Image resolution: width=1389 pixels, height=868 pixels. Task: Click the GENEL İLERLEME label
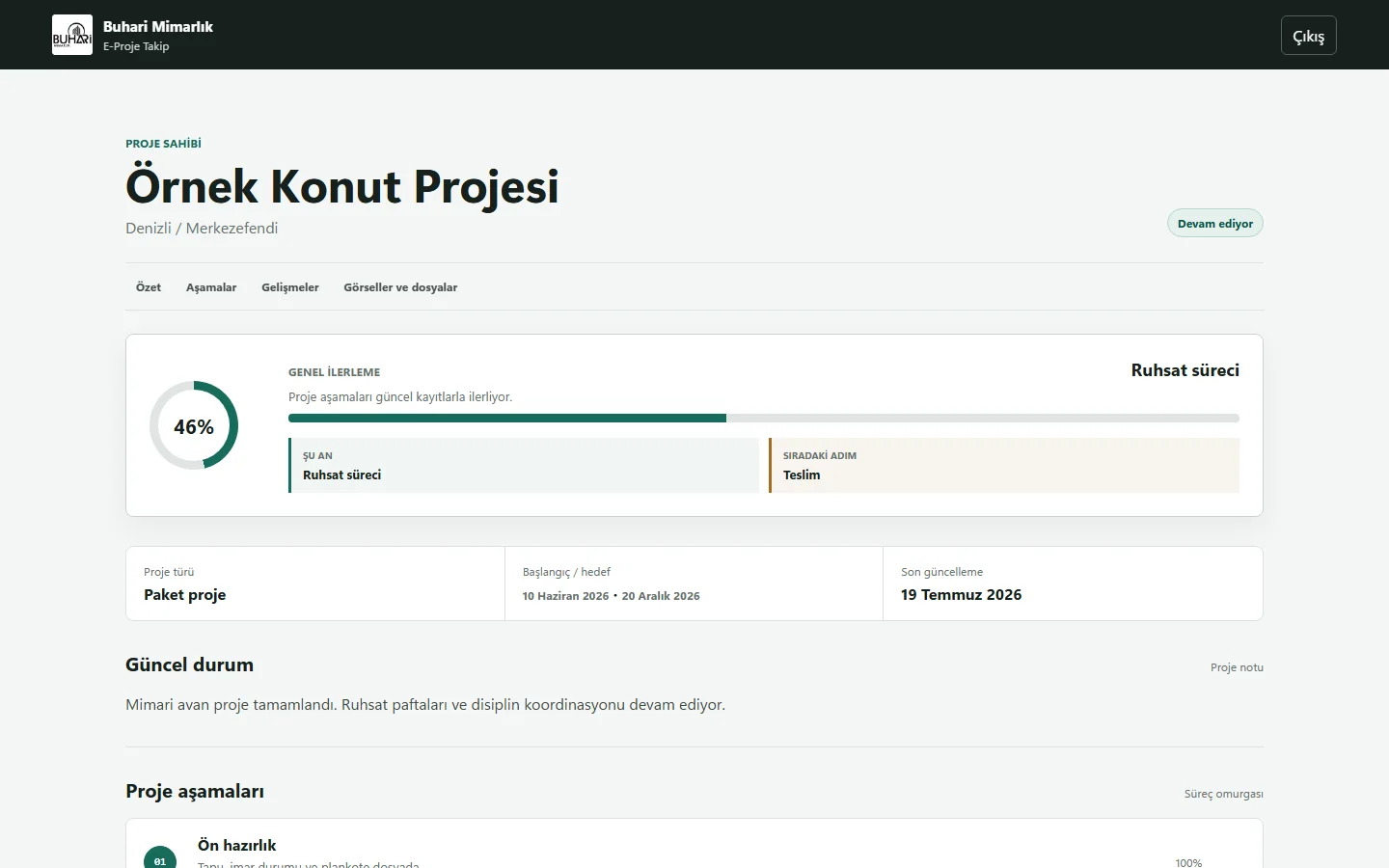(334, 372)
